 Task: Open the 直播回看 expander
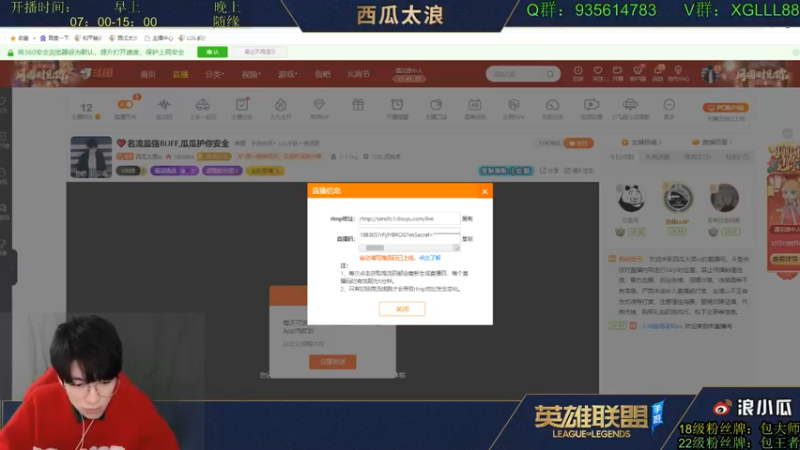point(712,142)
